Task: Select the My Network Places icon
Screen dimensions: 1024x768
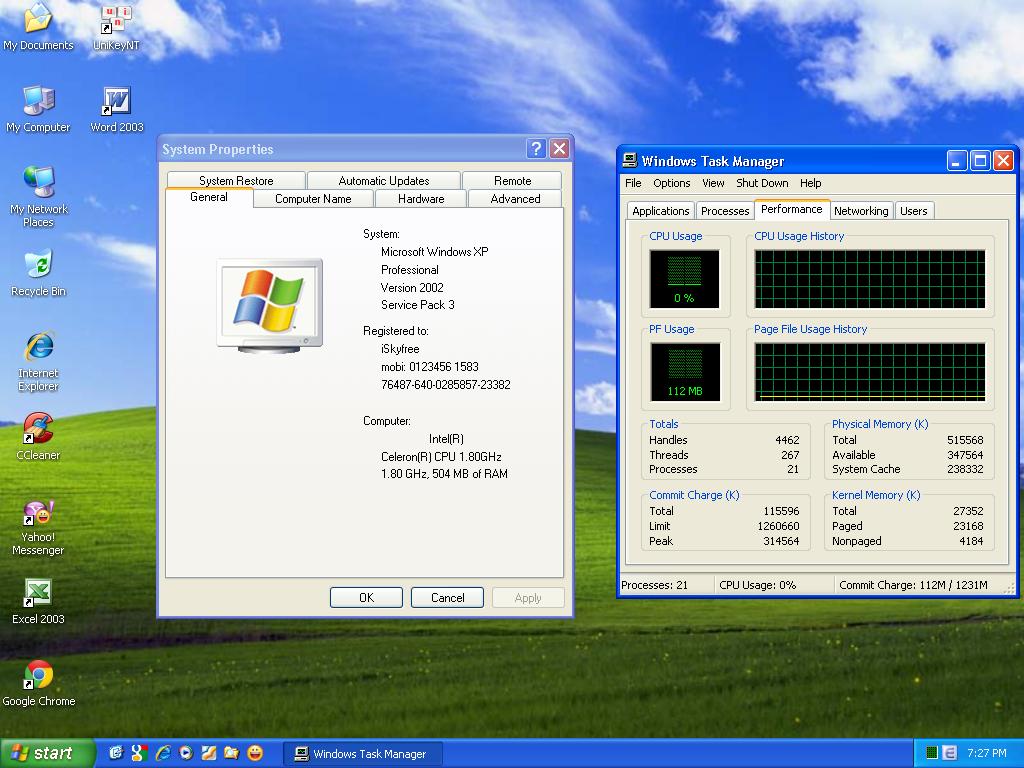Action: tap(39, 197)
